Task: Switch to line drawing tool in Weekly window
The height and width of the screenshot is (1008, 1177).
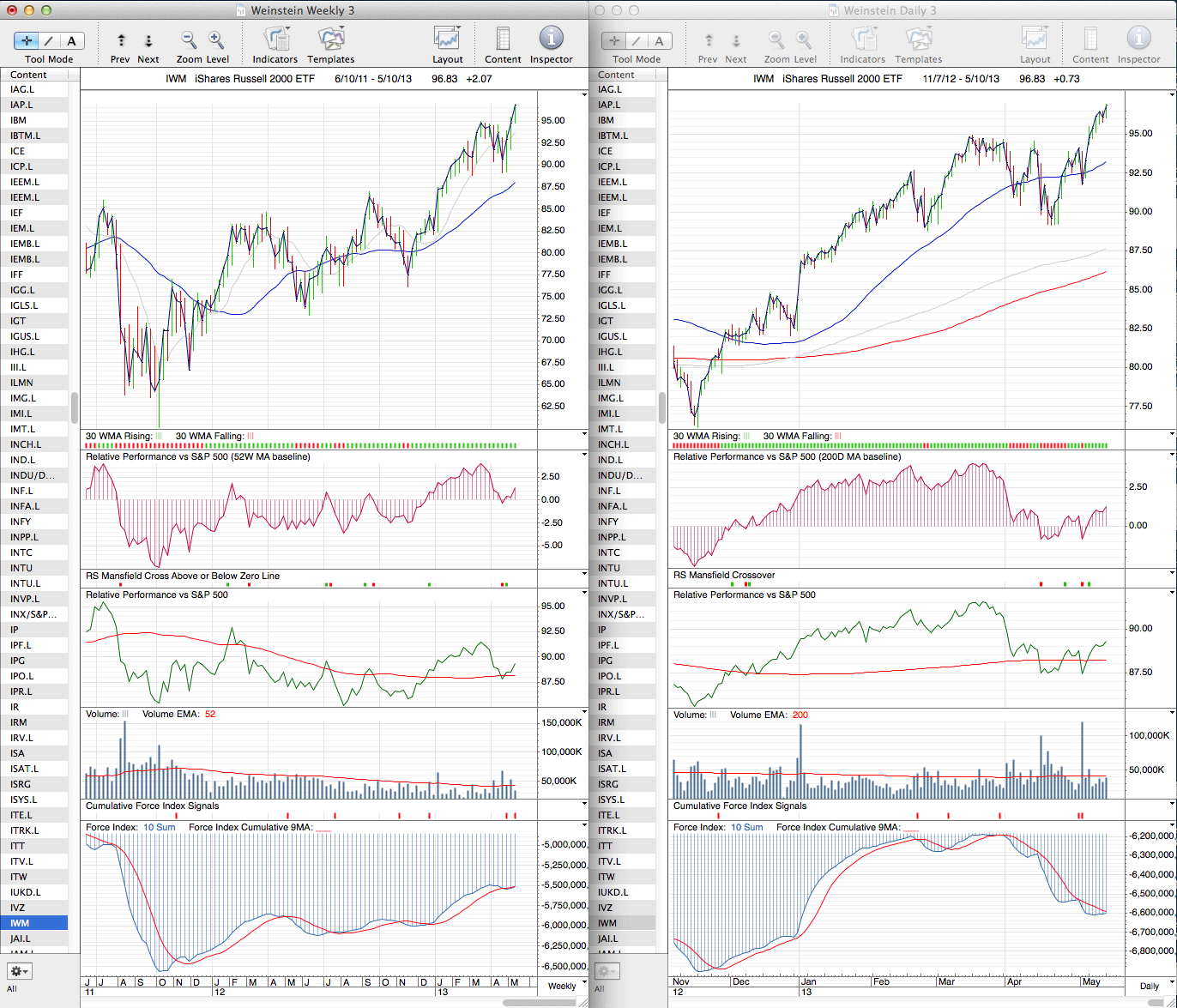Action: point(50,40)
